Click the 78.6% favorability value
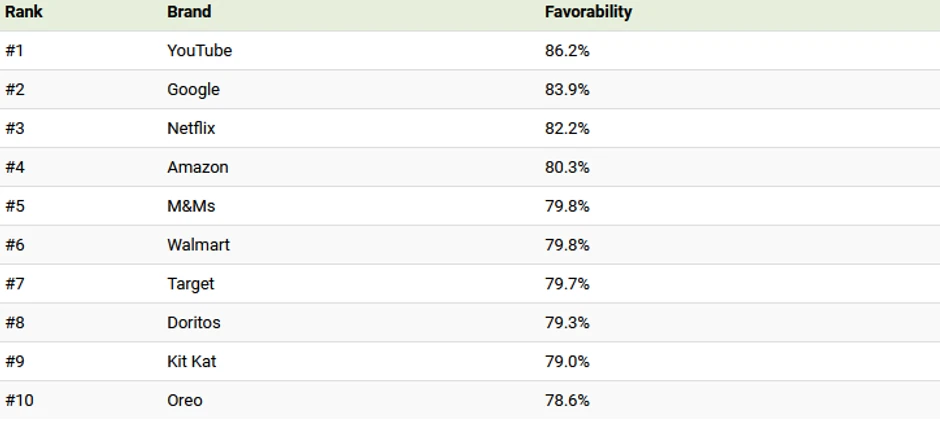The image size is (940, 421). pos(567,401)
